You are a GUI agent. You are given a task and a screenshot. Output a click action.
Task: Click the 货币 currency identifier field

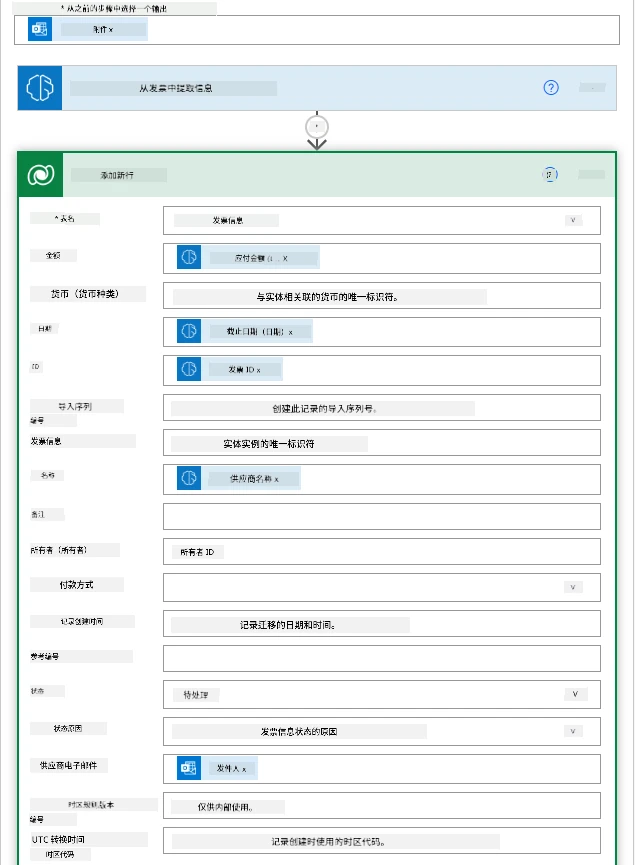382,296
